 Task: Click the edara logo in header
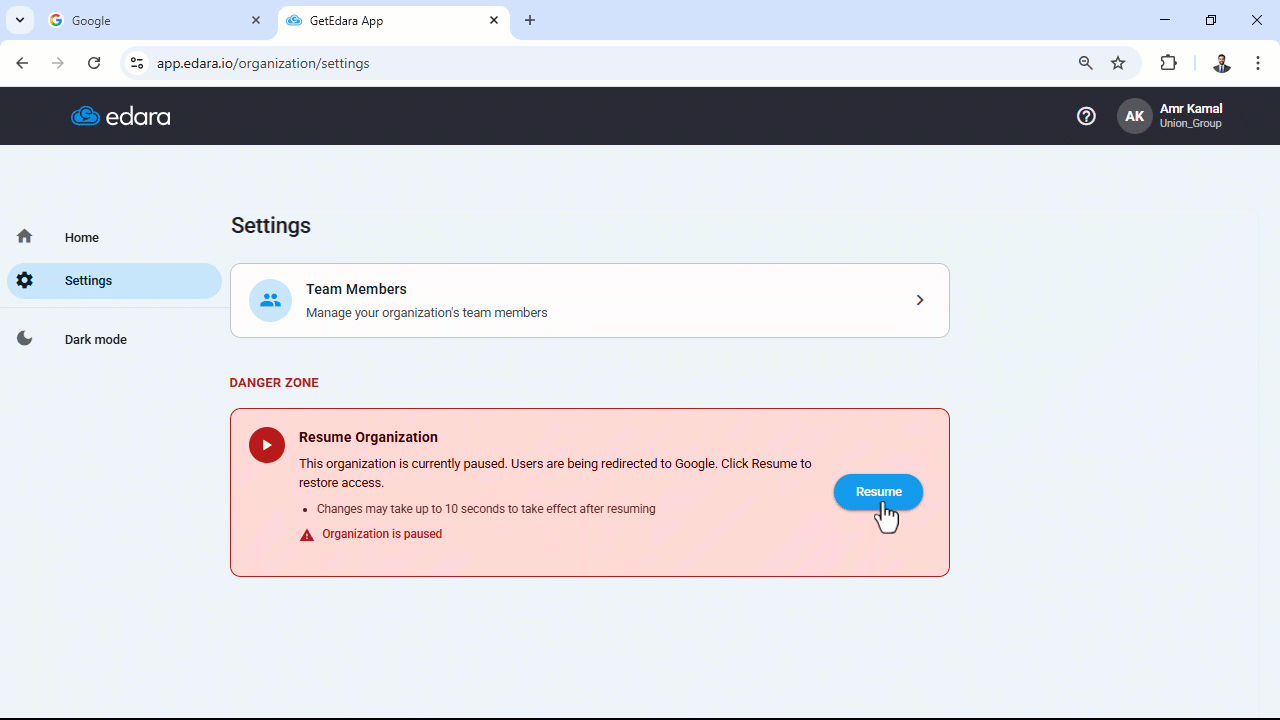(121, 117)
